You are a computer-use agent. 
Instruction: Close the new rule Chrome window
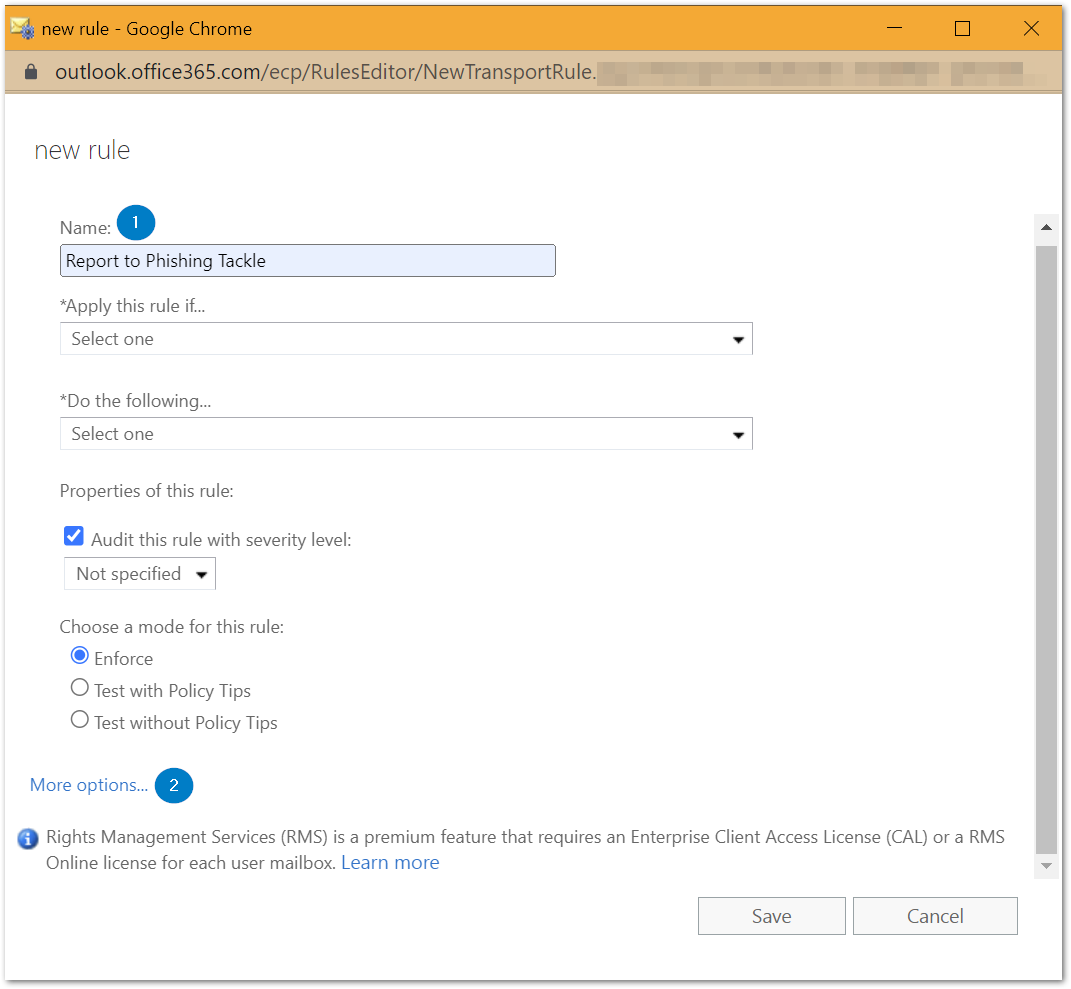tap(1031, 28)
